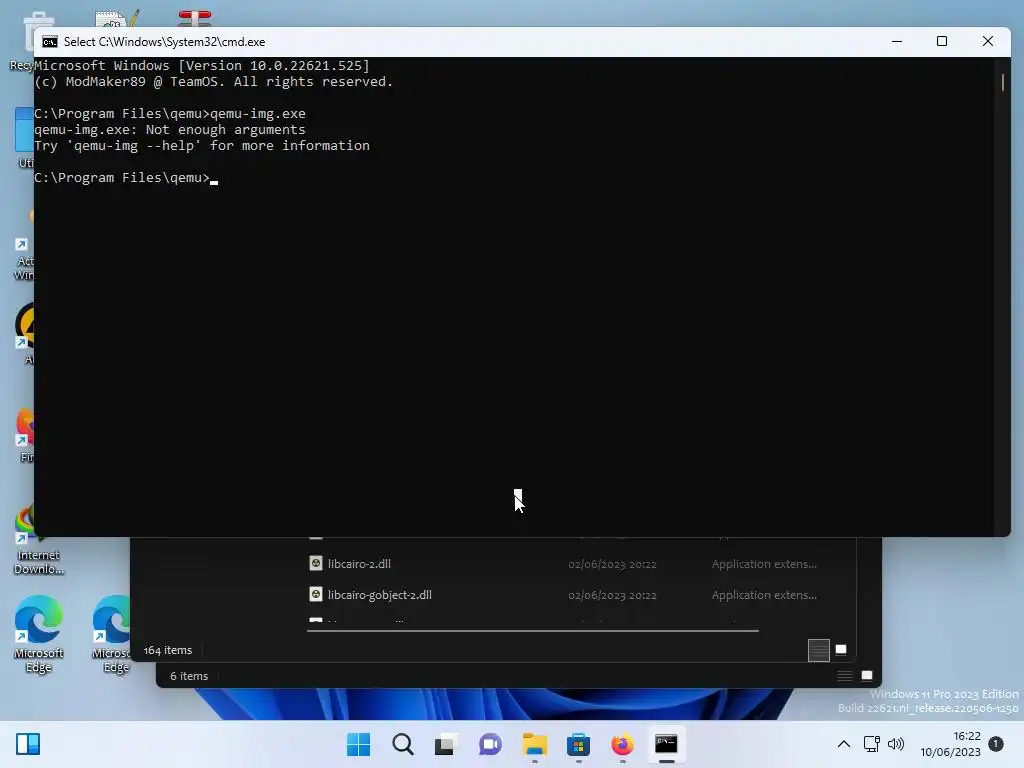Close the cmd.exe window

click(987, 41)
